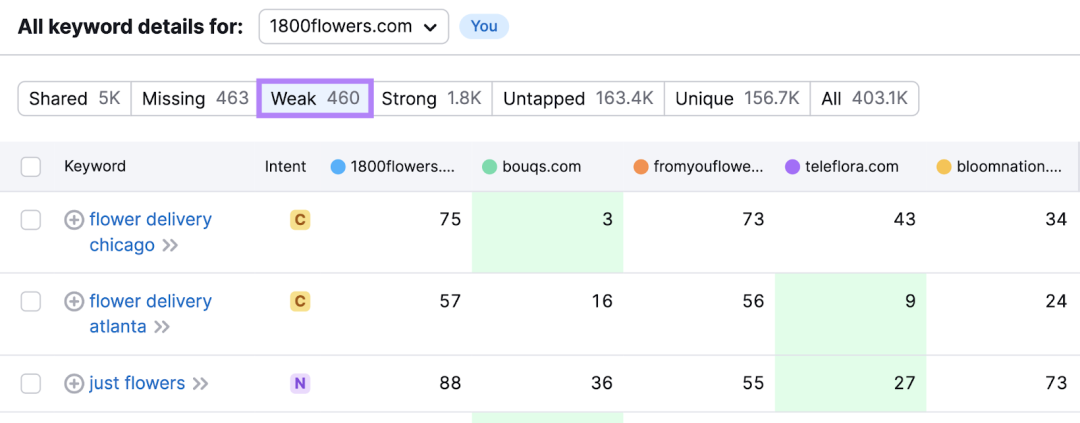Click the C intent badge for chicago row

tap(300, 220)
